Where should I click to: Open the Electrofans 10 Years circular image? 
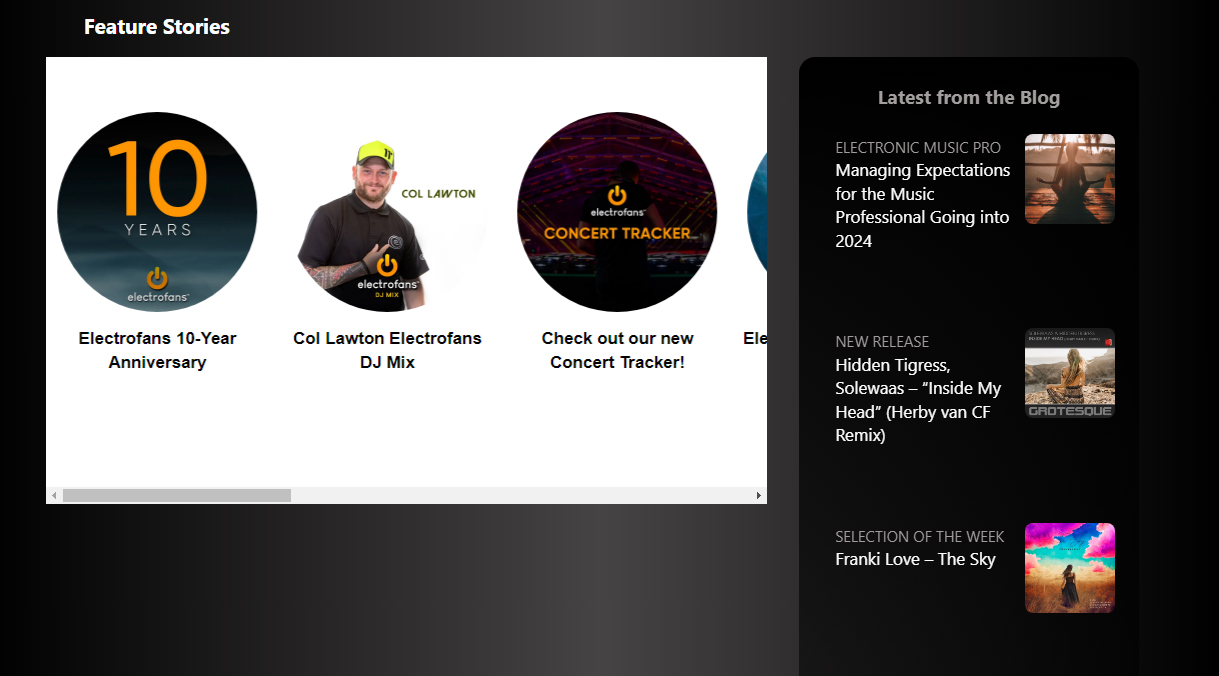click(157, 212)
